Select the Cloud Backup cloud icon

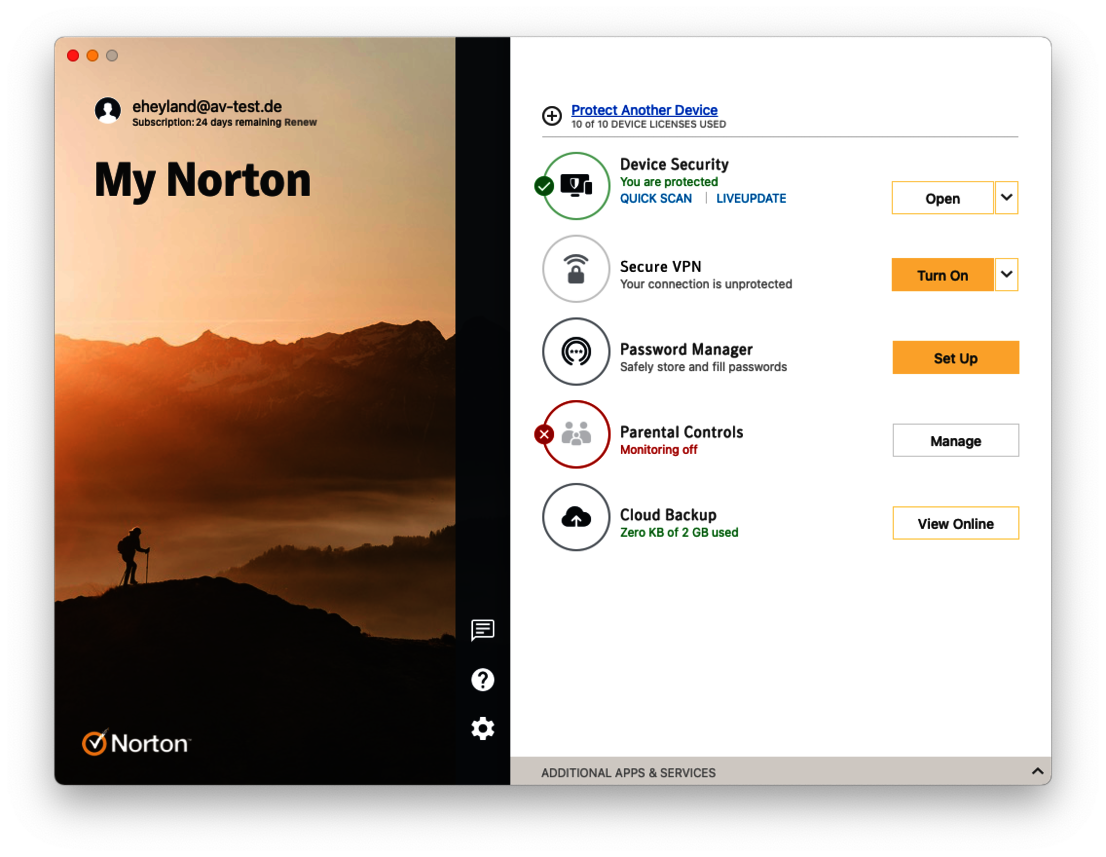click(576, 517)
